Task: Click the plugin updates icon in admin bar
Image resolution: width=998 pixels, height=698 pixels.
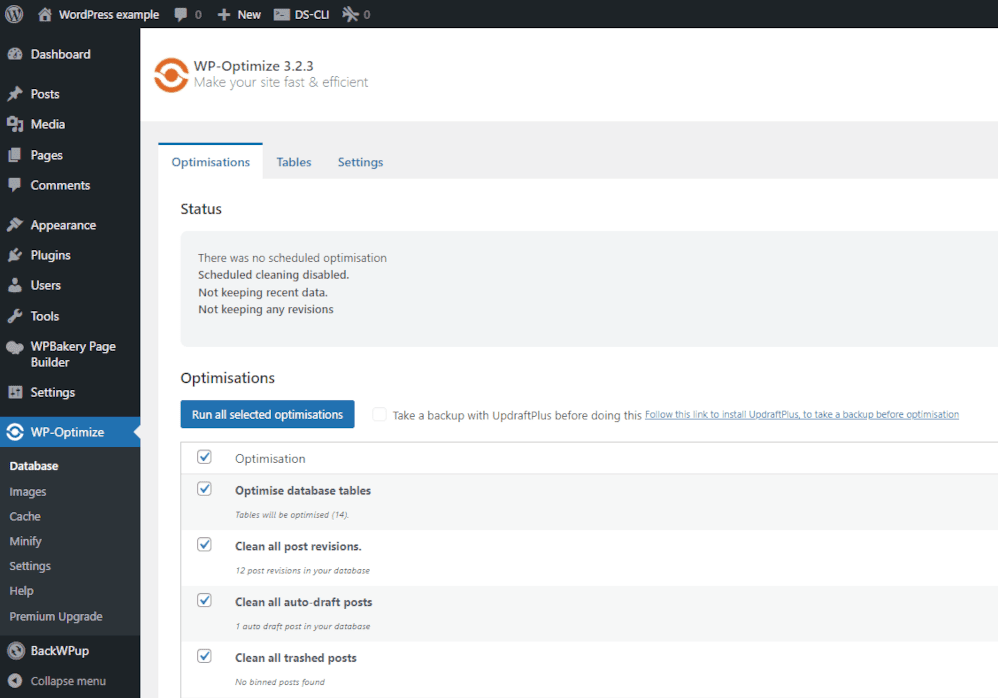Action: click(350, 14)
